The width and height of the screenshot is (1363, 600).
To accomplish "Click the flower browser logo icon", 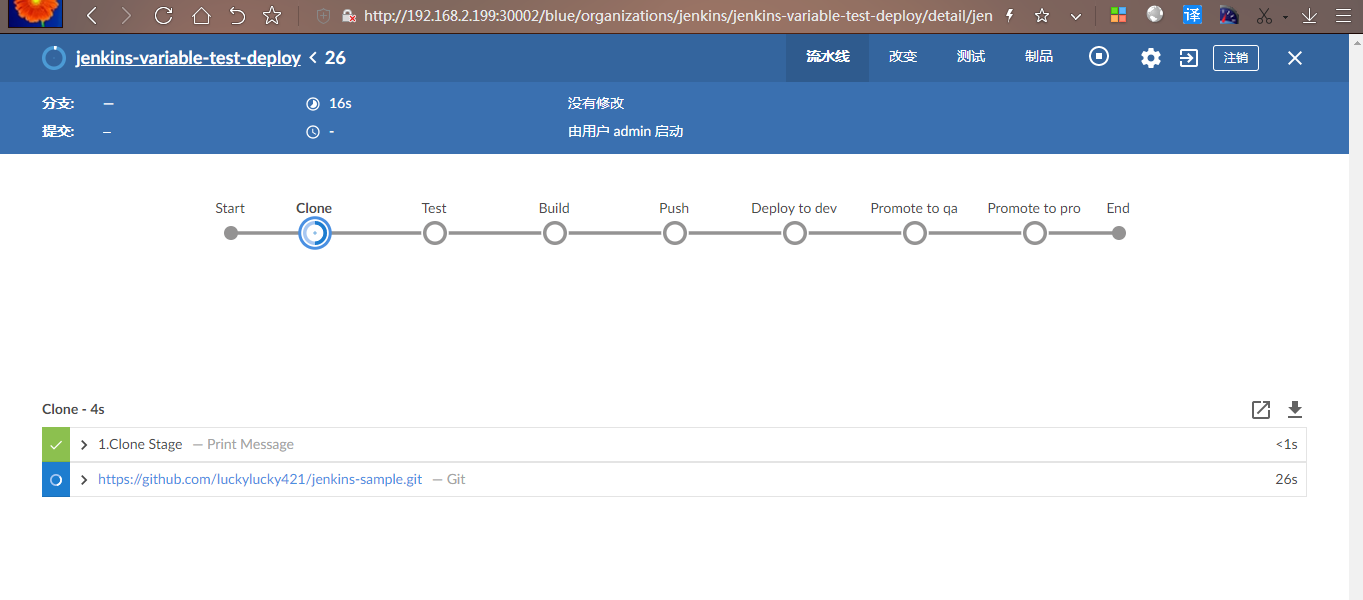I will [35, 13].
